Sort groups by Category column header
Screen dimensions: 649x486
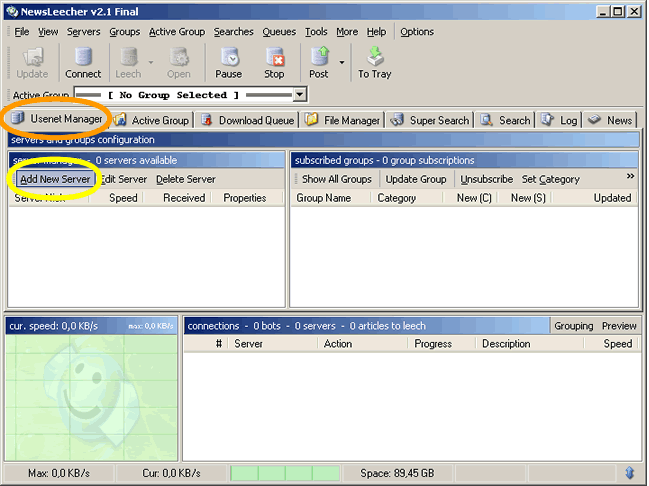406,198
